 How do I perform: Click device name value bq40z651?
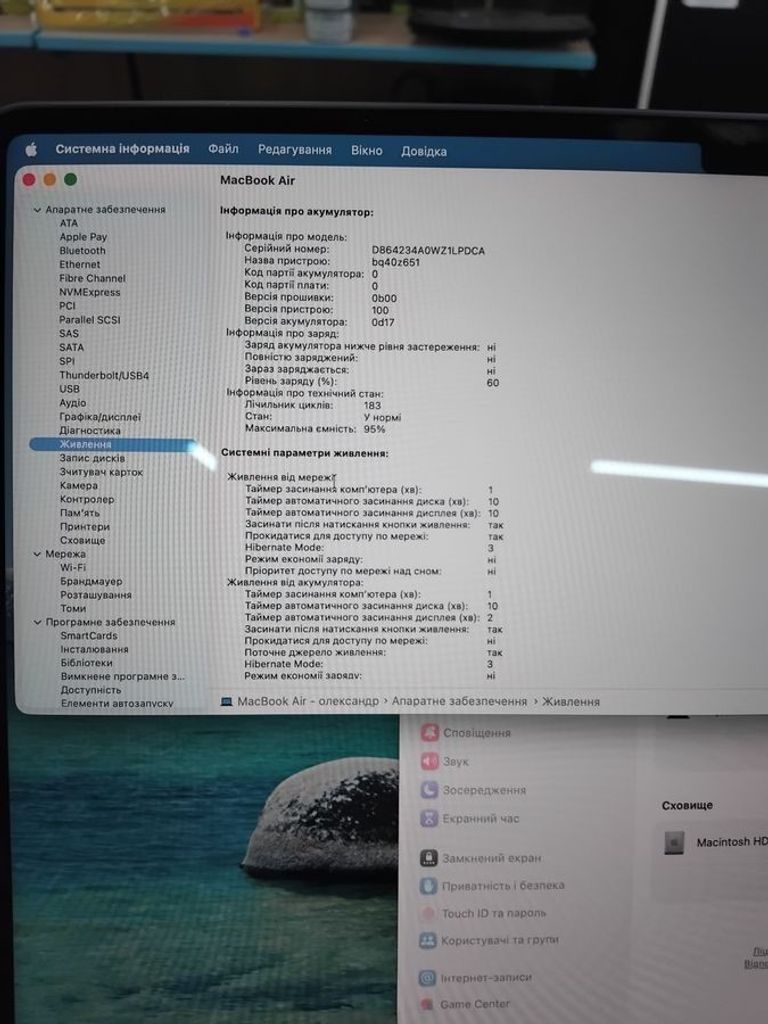396,263
